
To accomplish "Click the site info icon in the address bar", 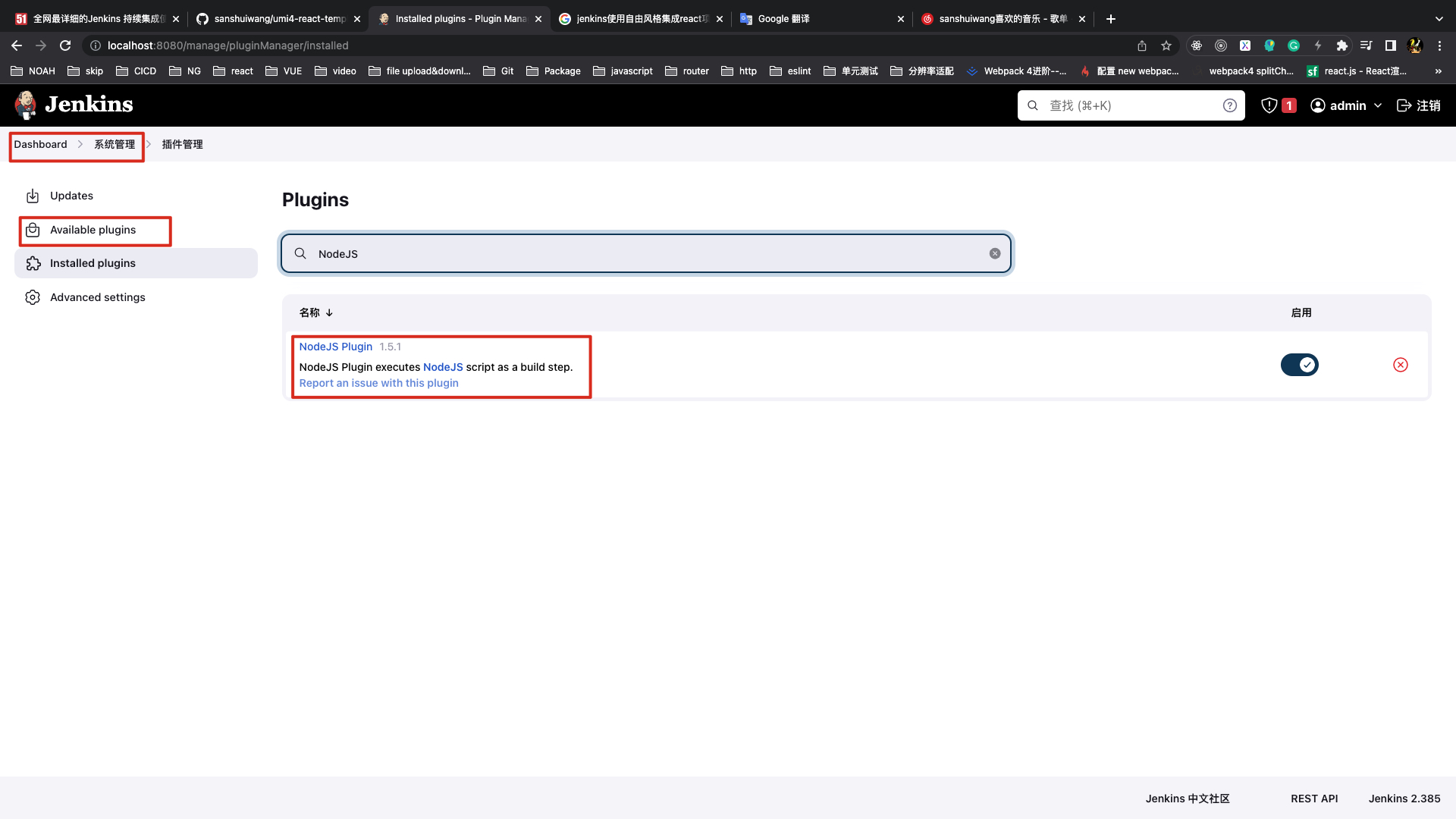I will (x=96, y=45).
